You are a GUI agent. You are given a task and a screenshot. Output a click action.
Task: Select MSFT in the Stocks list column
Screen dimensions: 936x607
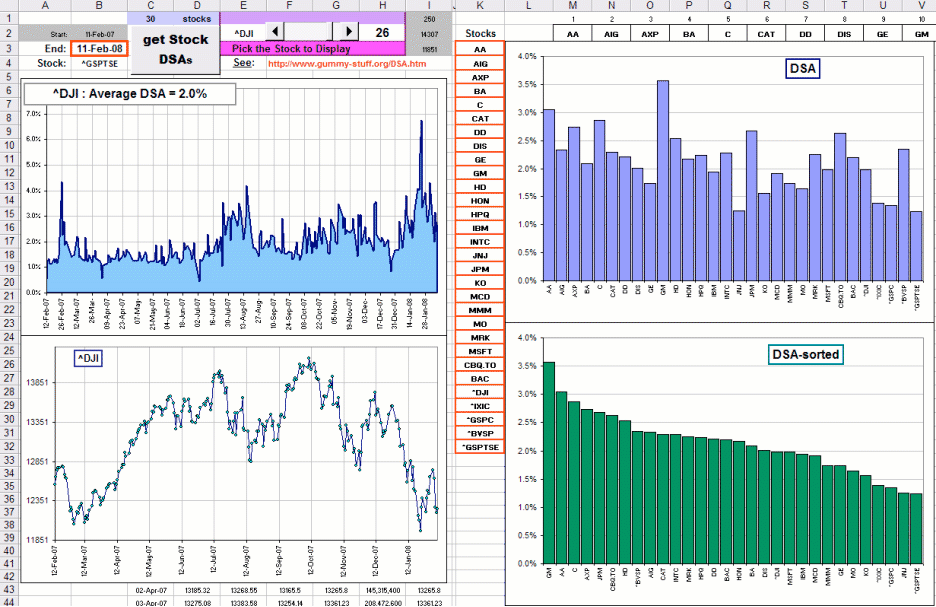pyautogui.click(x=480, y=352)
